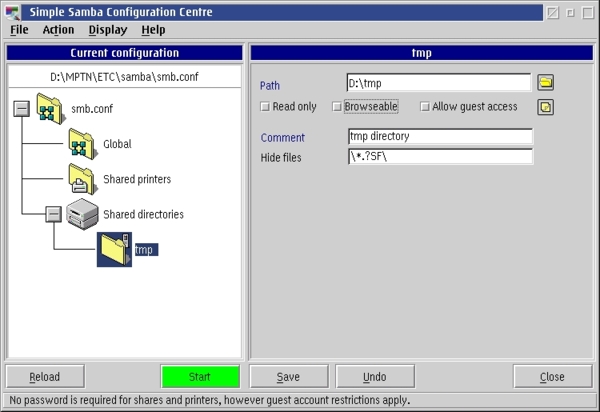
Task: Click the Comment label
Action: click(x=283, y=138)
